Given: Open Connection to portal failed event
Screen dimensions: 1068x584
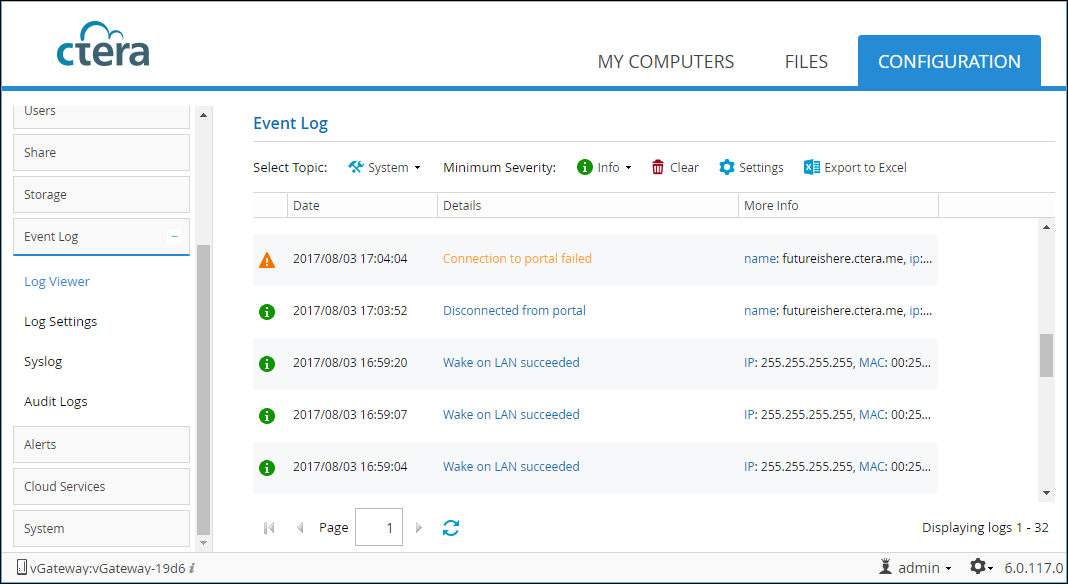Looking at the screenshot, I should click(x=517, y=259).
